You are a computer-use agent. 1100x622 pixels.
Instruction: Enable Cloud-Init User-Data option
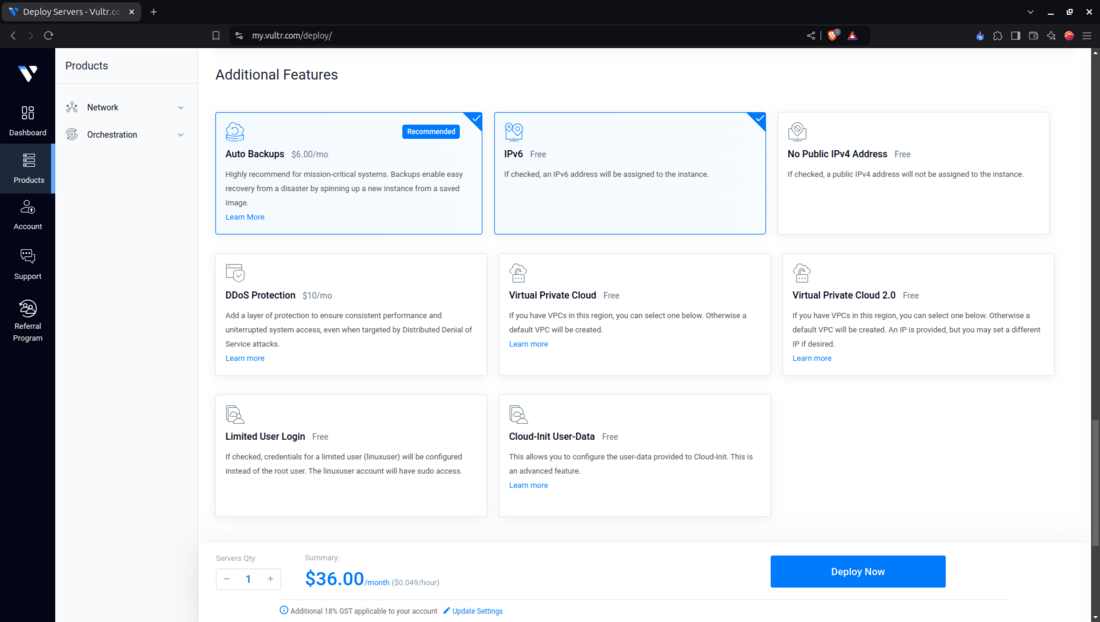tap(635, 456)
